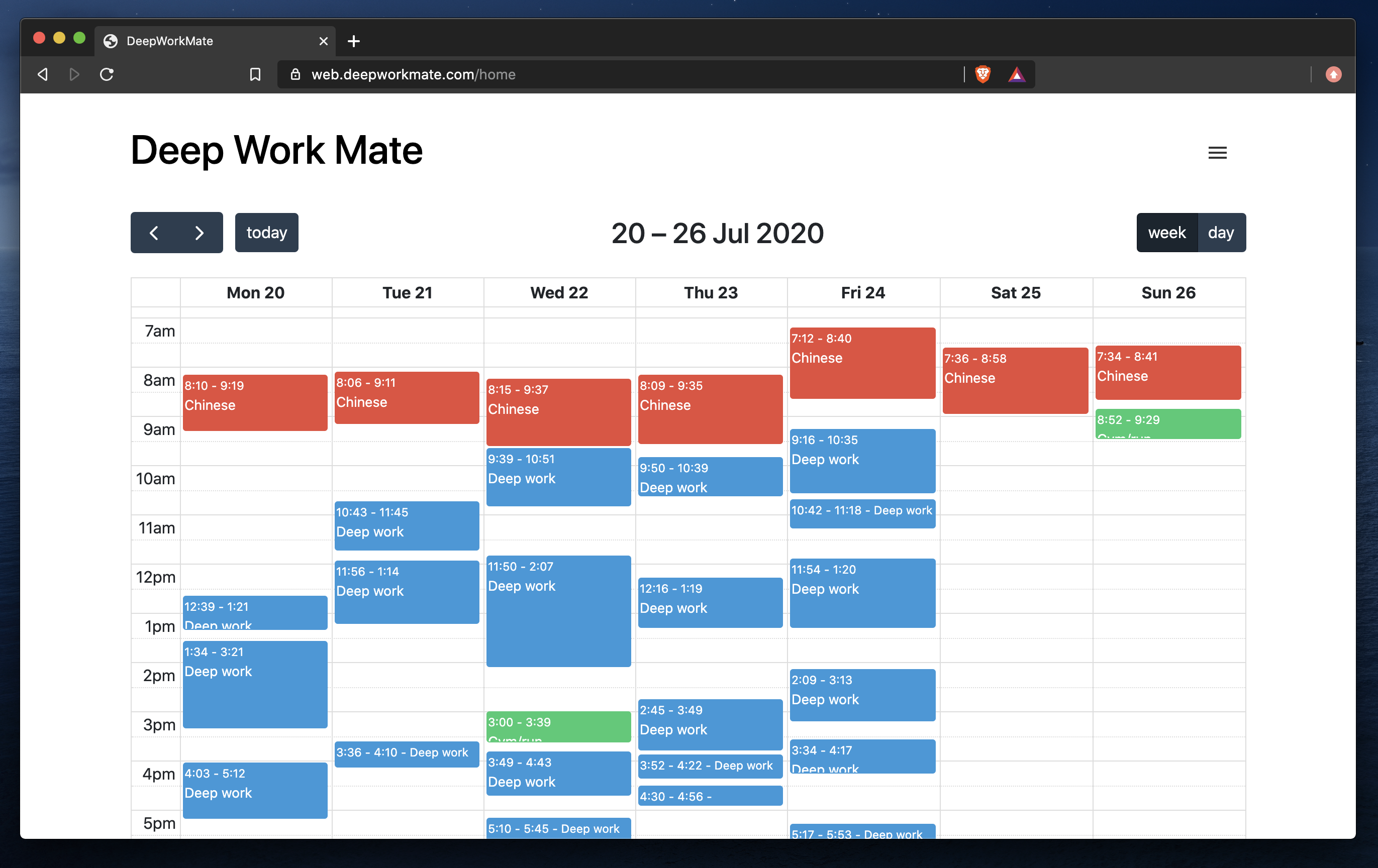Open Wednesday 8:15 - 9:37 Chinese event
This screenshot has height=868, width=1378.
(x=558, y=412)
